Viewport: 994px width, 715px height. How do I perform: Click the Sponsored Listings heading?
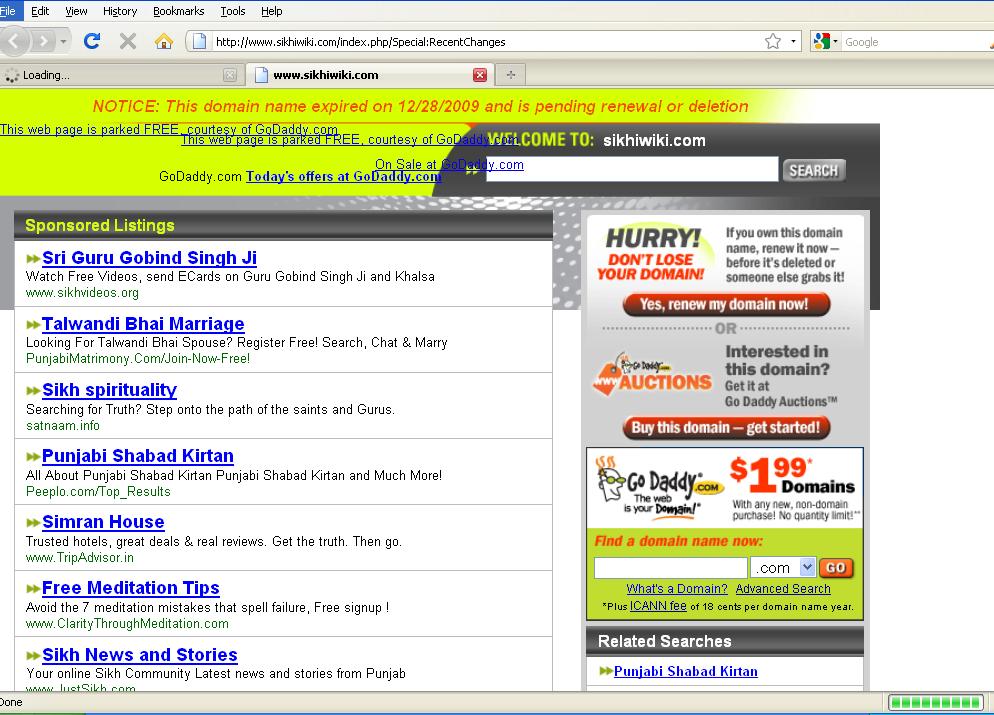coord(100,226)
